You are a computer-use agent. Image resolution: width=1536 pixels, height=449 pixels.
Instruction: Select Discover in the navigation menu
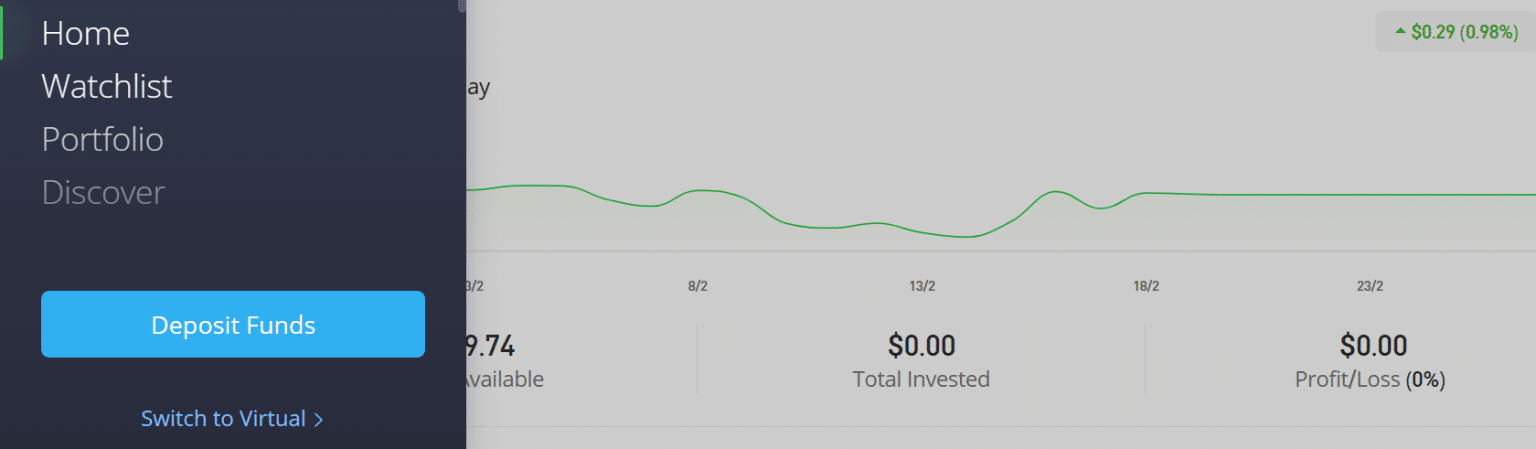click(x=103, y=193)
